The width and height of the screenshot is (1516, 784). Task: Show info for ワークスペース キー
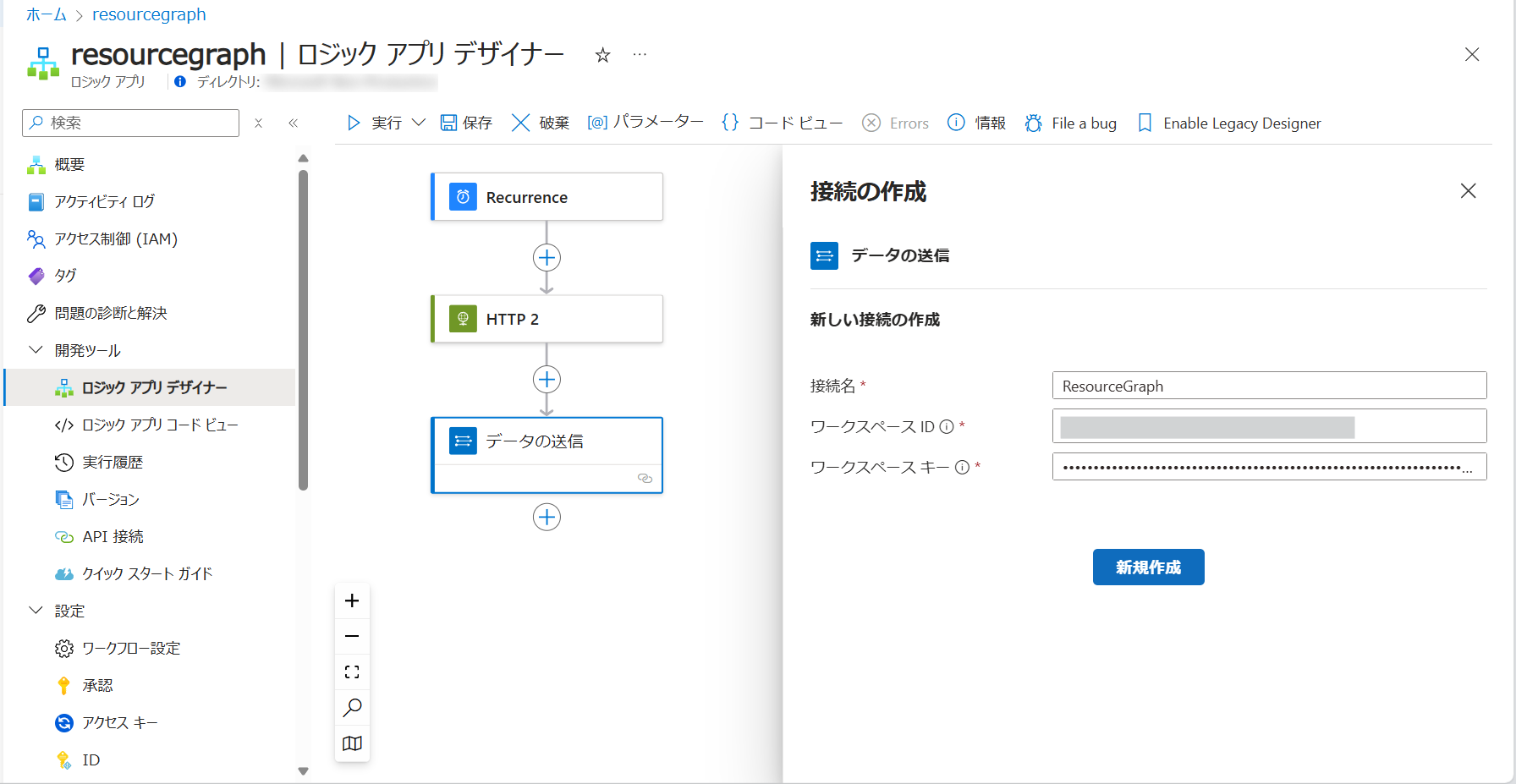click(962, 468)
